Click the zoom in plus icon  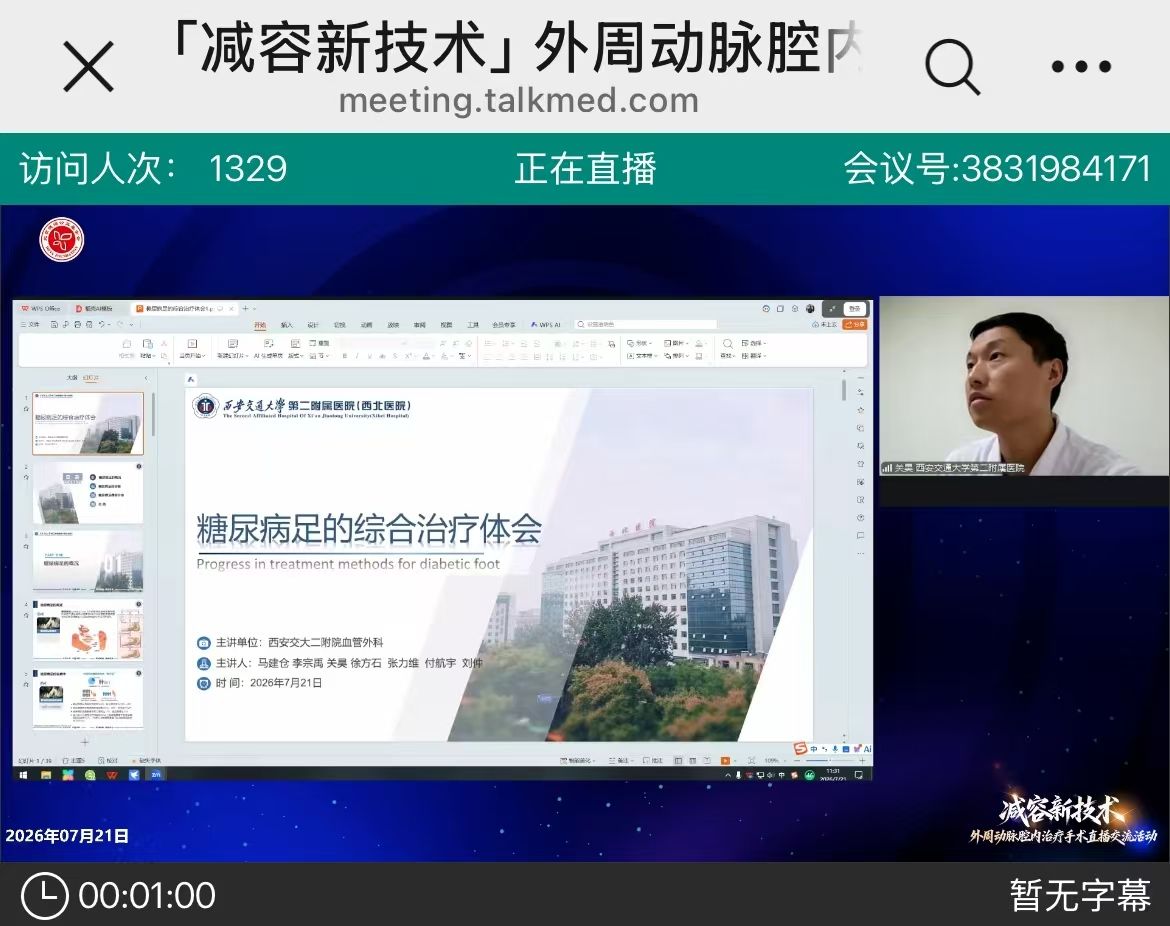click(863, 760)
